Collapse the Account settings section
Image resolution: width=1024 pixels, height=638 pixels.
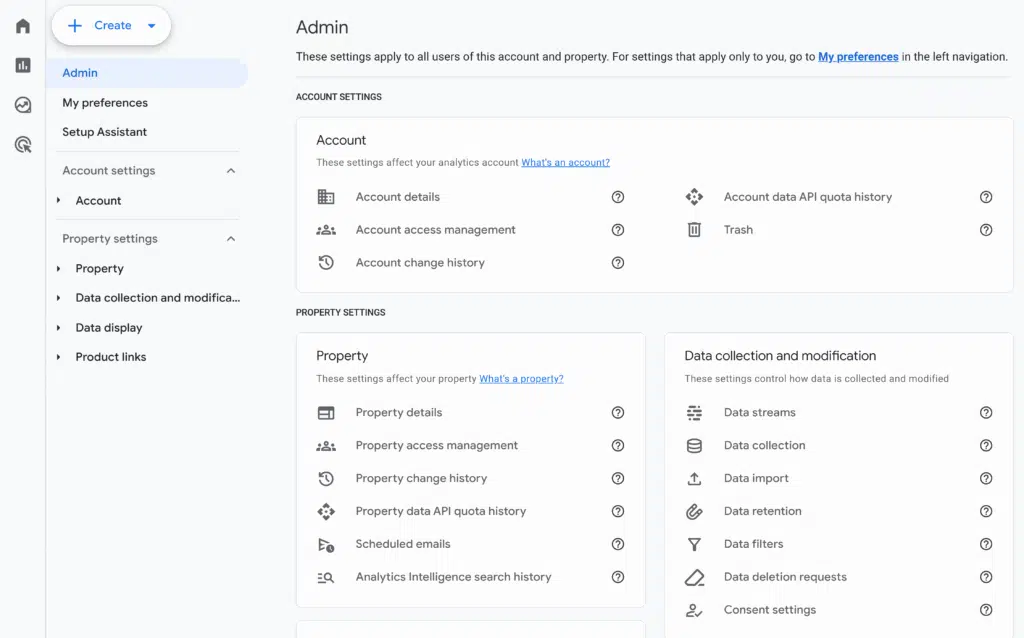click(231, 171)
